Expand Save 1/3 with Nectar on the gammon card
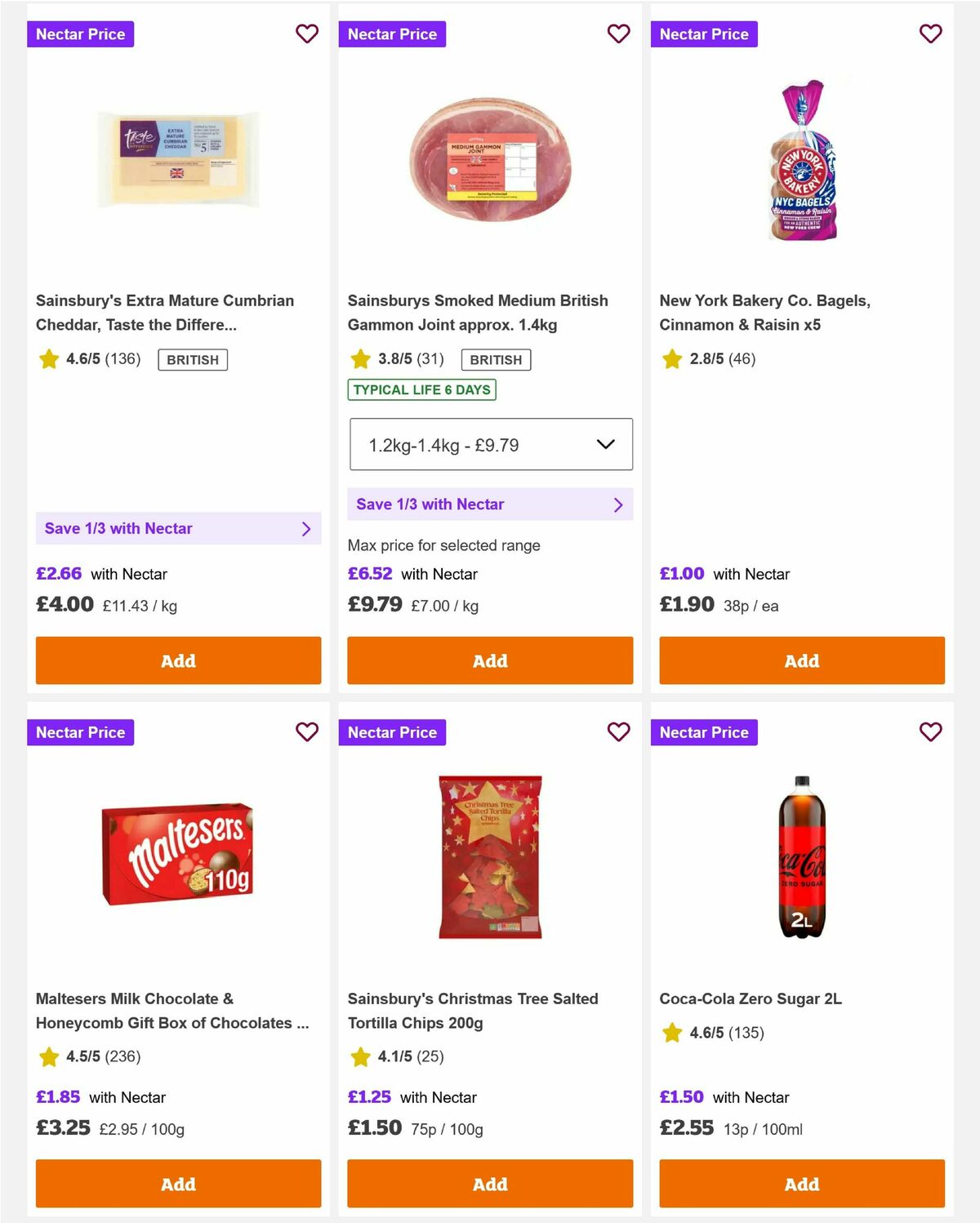980x1223 pixels. (x=490, y=504)
